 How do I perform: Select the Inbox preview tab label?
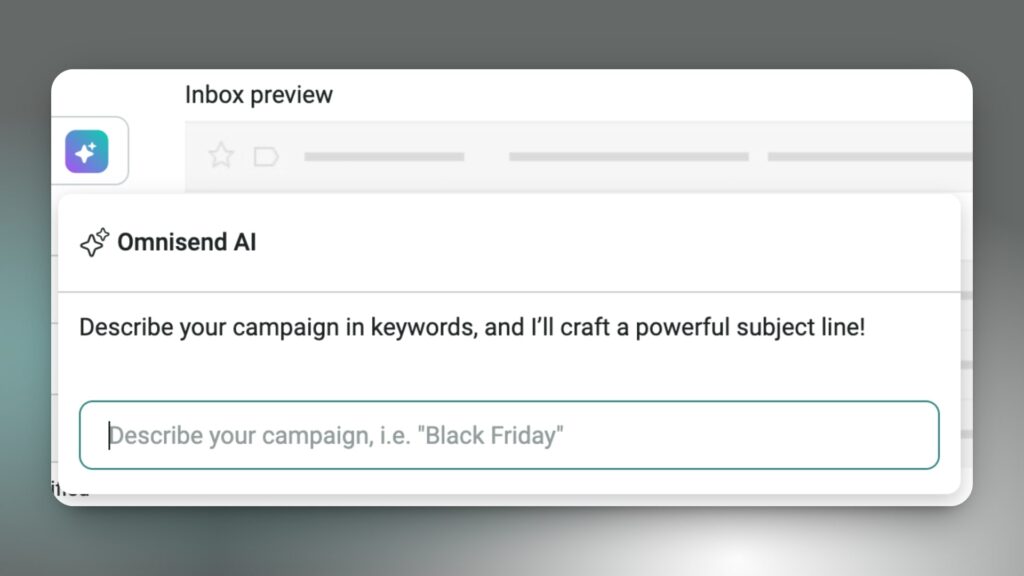pyautogui.click(x=257, y=94)
